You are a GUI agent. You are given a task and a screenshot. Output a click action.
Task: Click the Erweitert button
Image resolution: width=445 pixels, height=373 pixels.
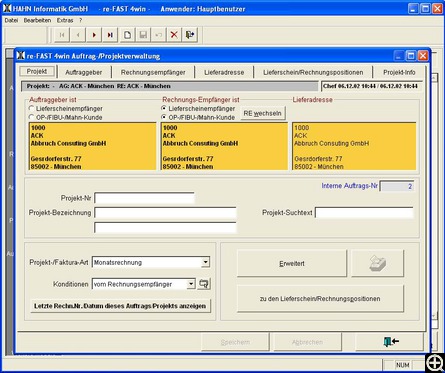click(292, 263)
